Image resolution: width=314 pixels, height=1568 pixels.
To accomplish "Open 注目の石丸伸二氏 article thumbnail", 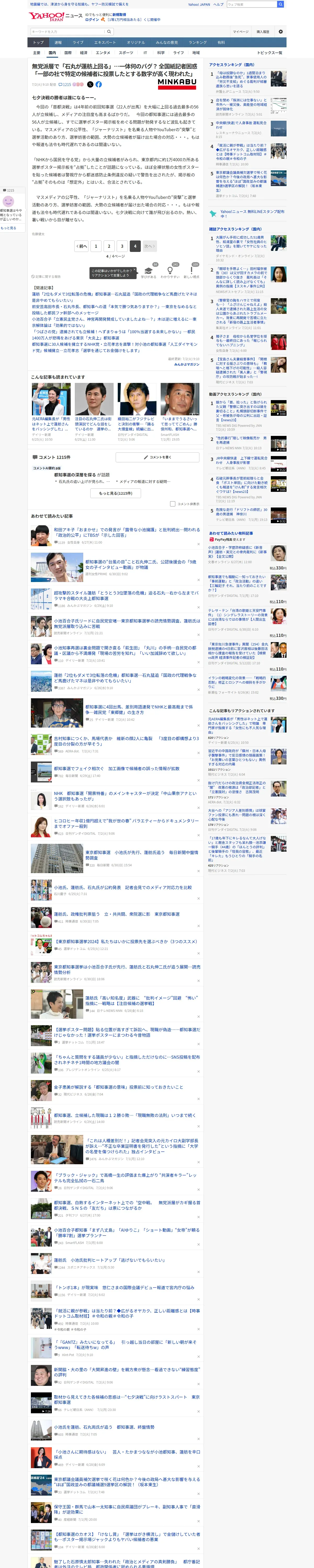I will [x=94, y=399].
